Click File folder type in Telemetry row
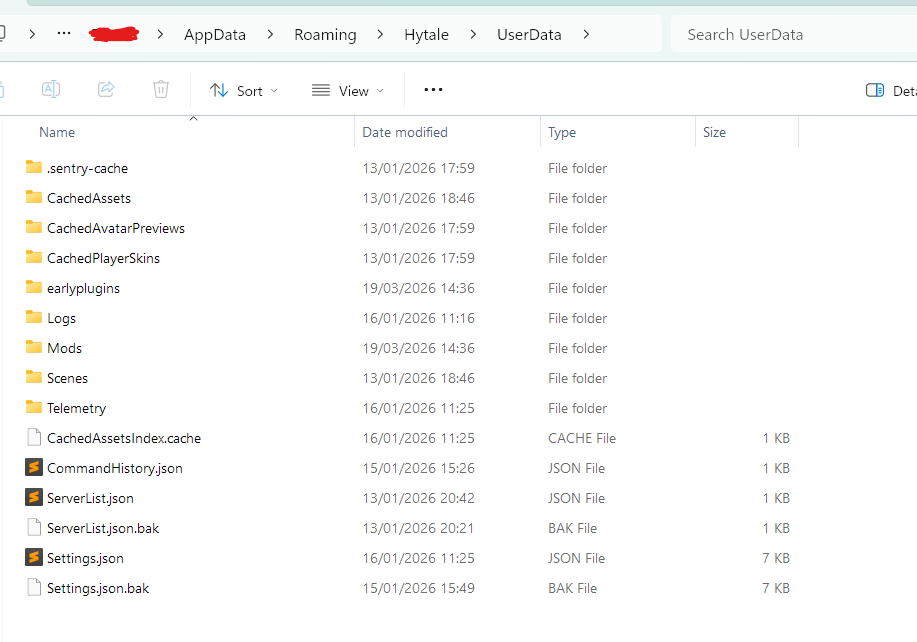 pyautogui.click(x=577, y=408)
